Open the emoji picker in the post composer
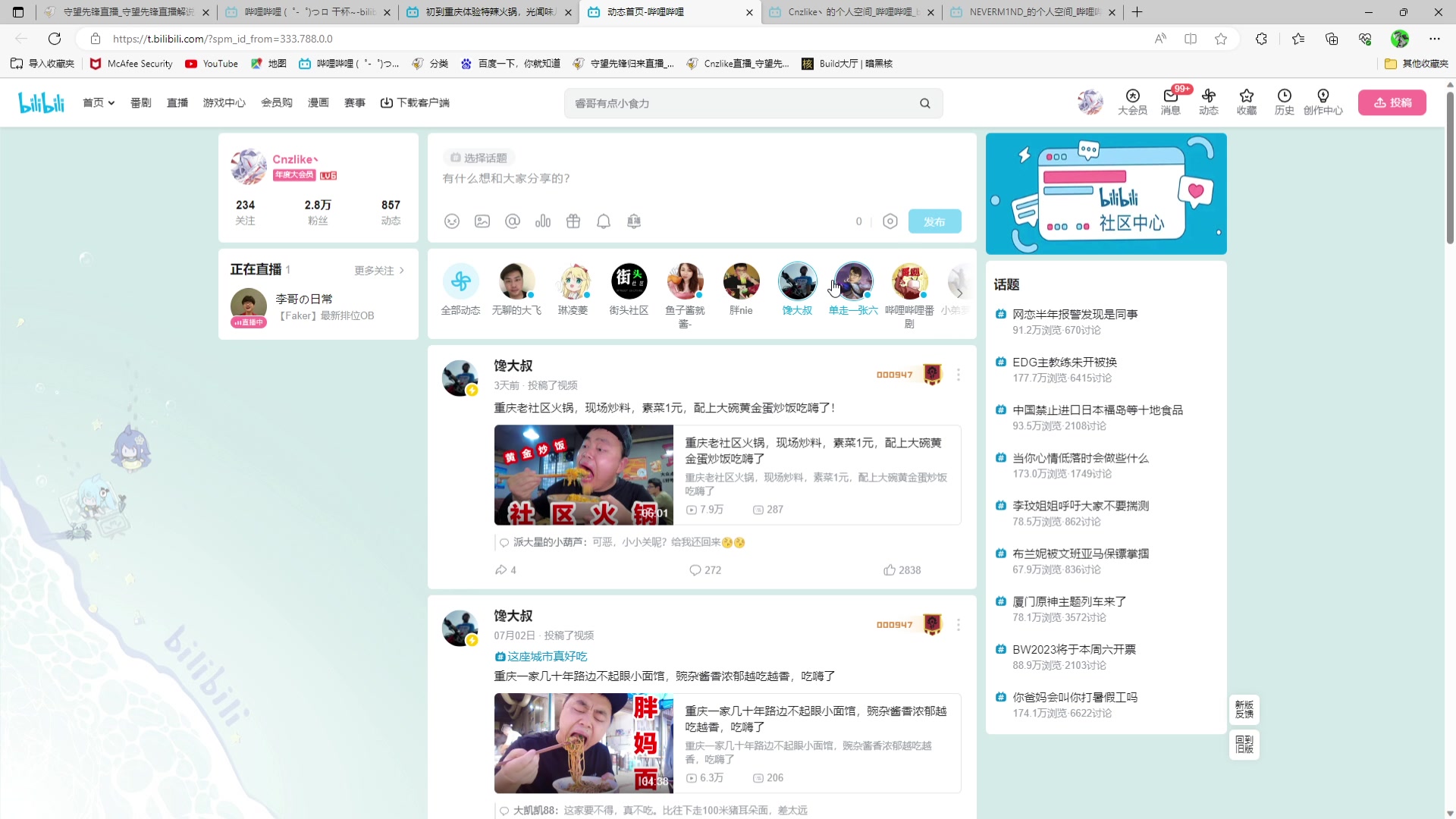1456x819 pixels. pyautogui.click(x=453, y=221)
